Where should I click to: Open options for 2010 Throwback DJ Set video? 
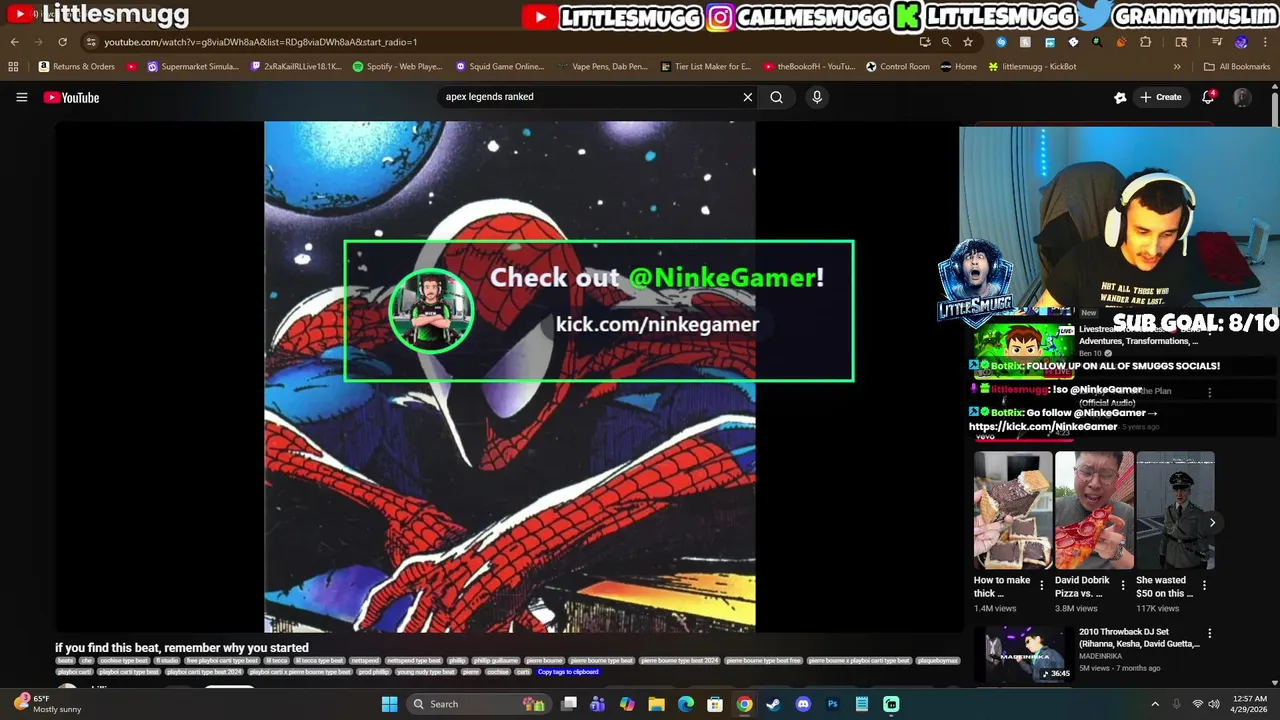tap(1209, 633)
